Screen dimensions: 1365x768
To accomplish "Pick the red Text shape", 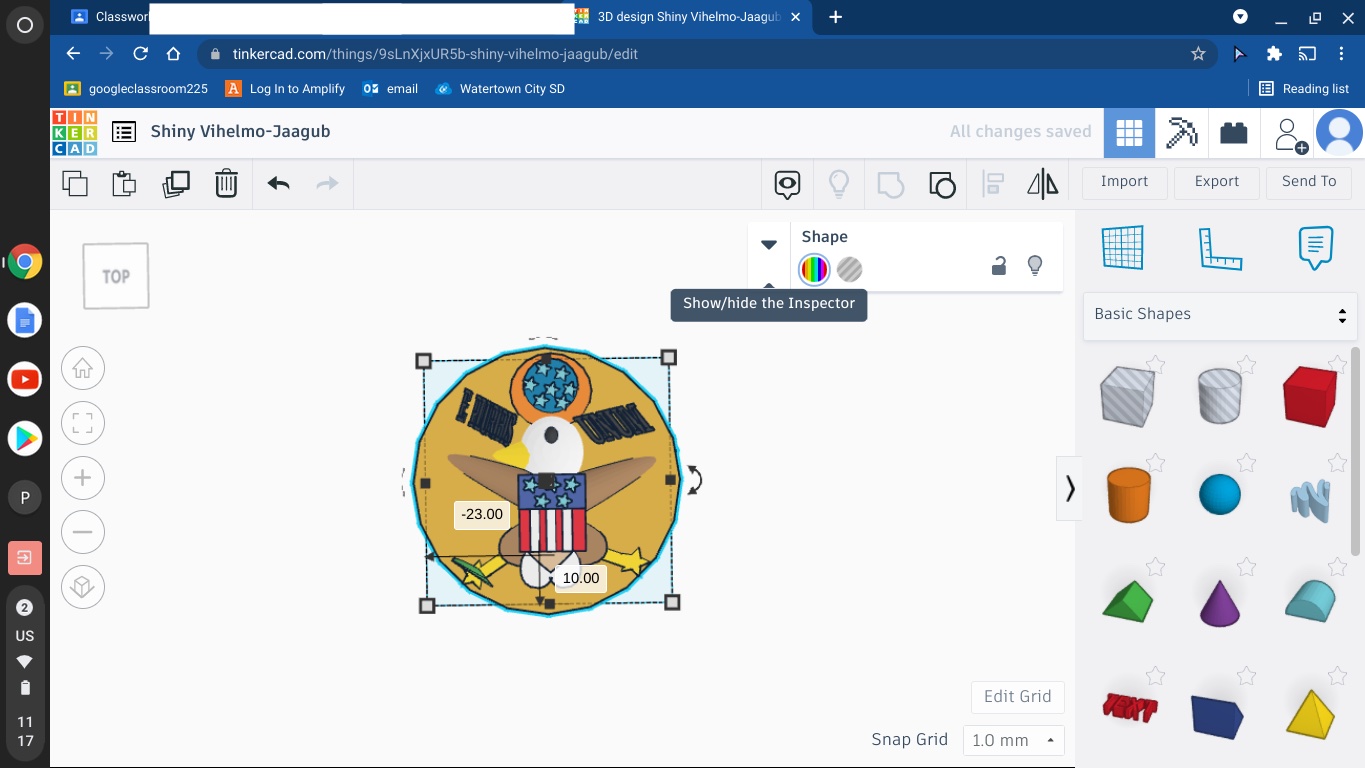I will pyautogui.click(x=1130, y=708).
